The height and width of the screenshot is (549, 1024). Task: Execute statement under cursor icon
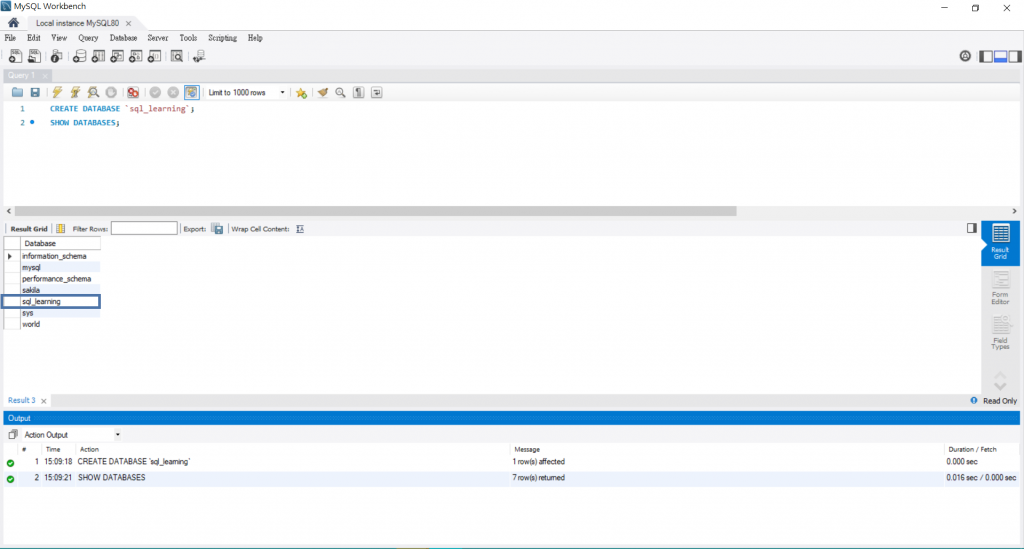click(75, 93)
